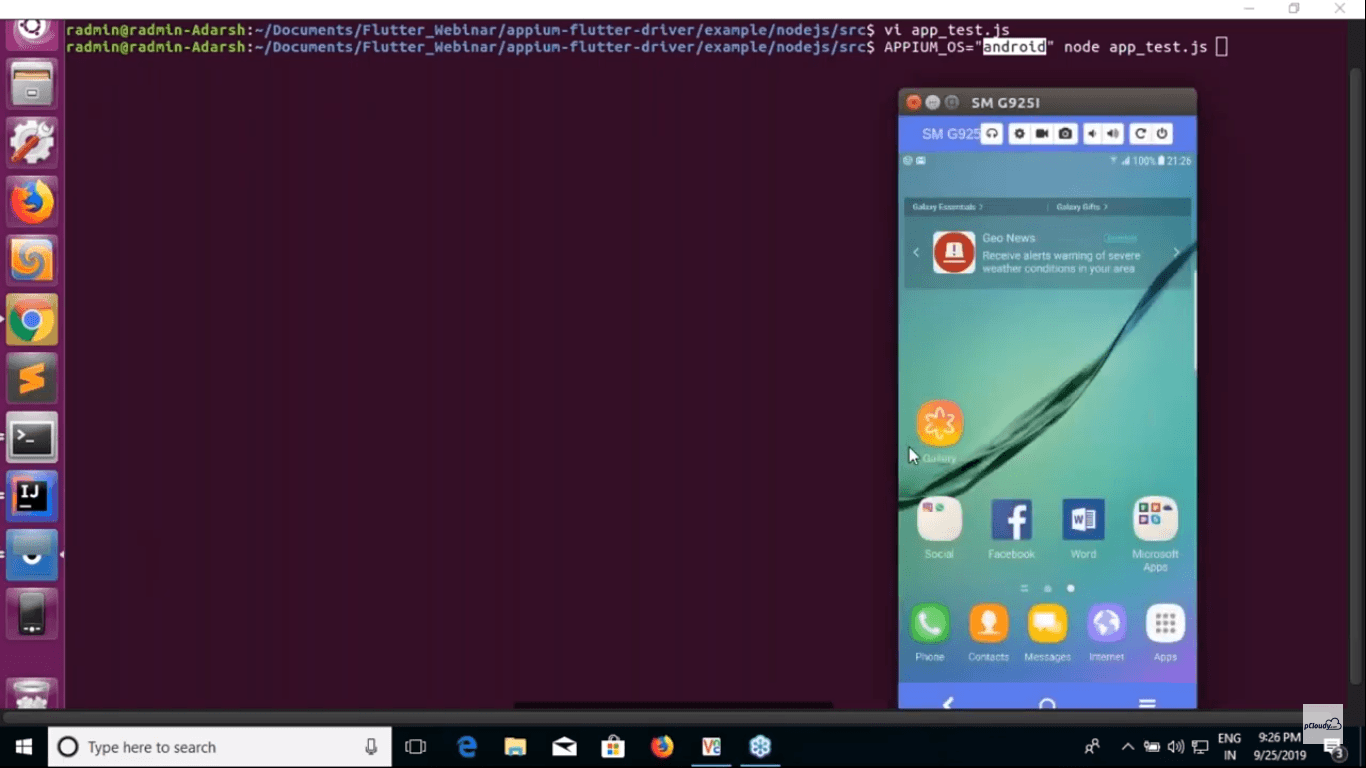Click the Download link in Geo News card

coord(1120,238)
